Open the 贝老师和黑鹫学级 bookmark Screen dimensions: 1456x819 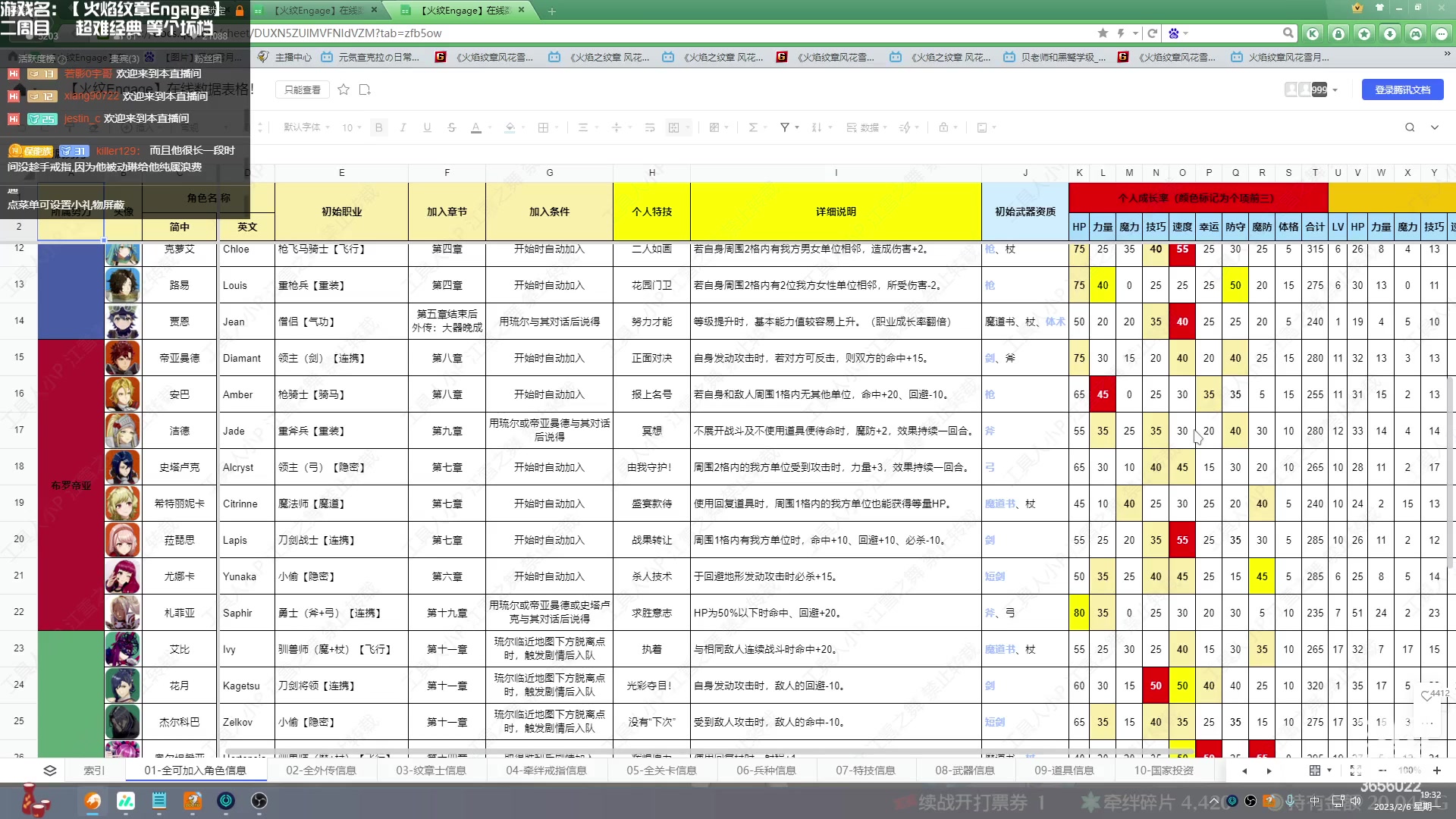pyautogui.click(x=1055, y=57)
